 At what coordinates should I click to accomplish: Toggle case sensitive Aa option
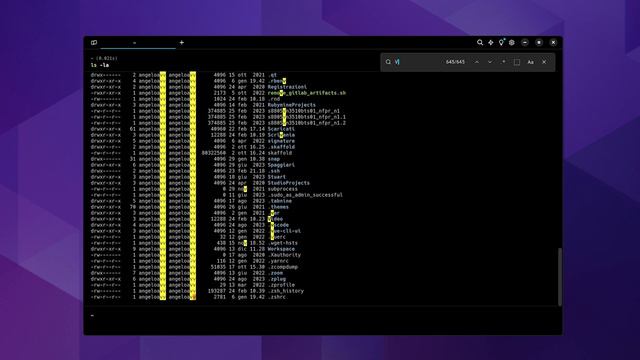click(x=530, y=62)
